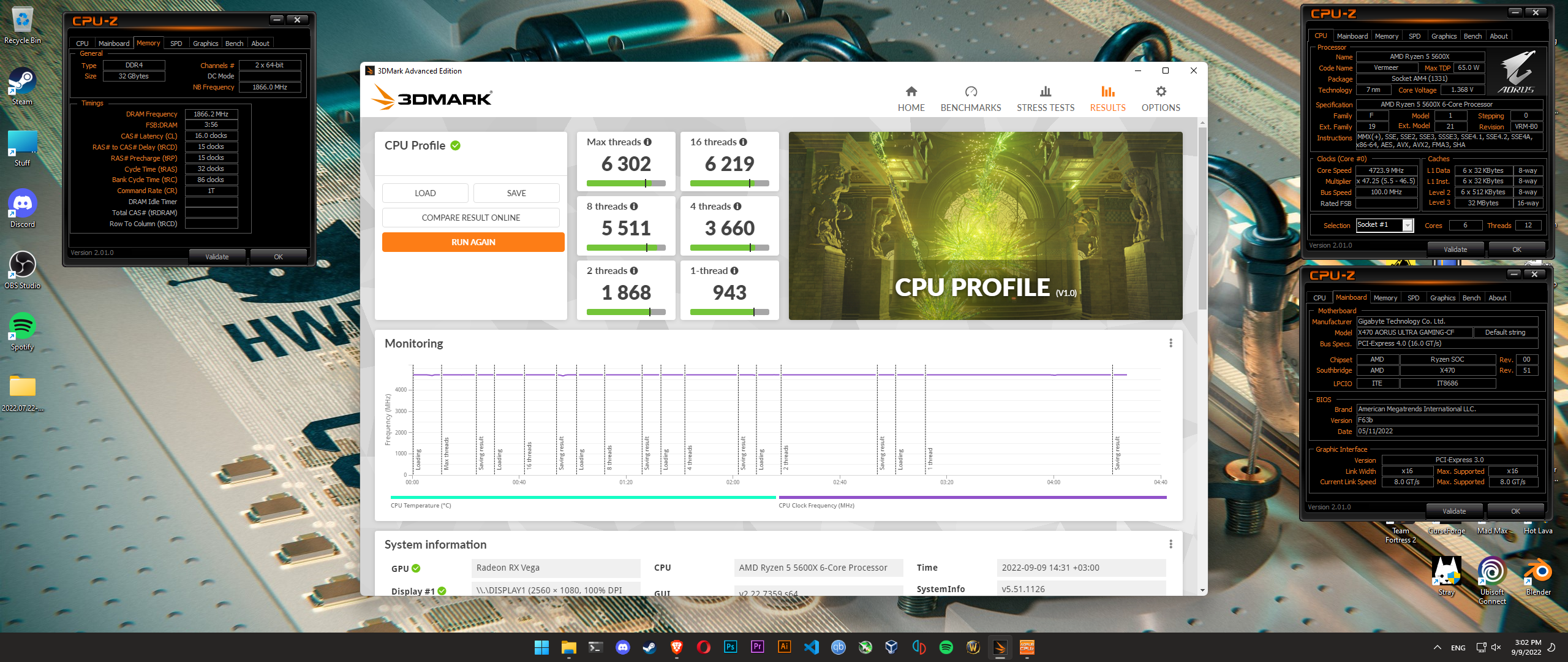Open OBS Studio desktop shortcut
The width and height of the screenshot is (1568, 662).
pyautogui.click(x=23, y=270)
